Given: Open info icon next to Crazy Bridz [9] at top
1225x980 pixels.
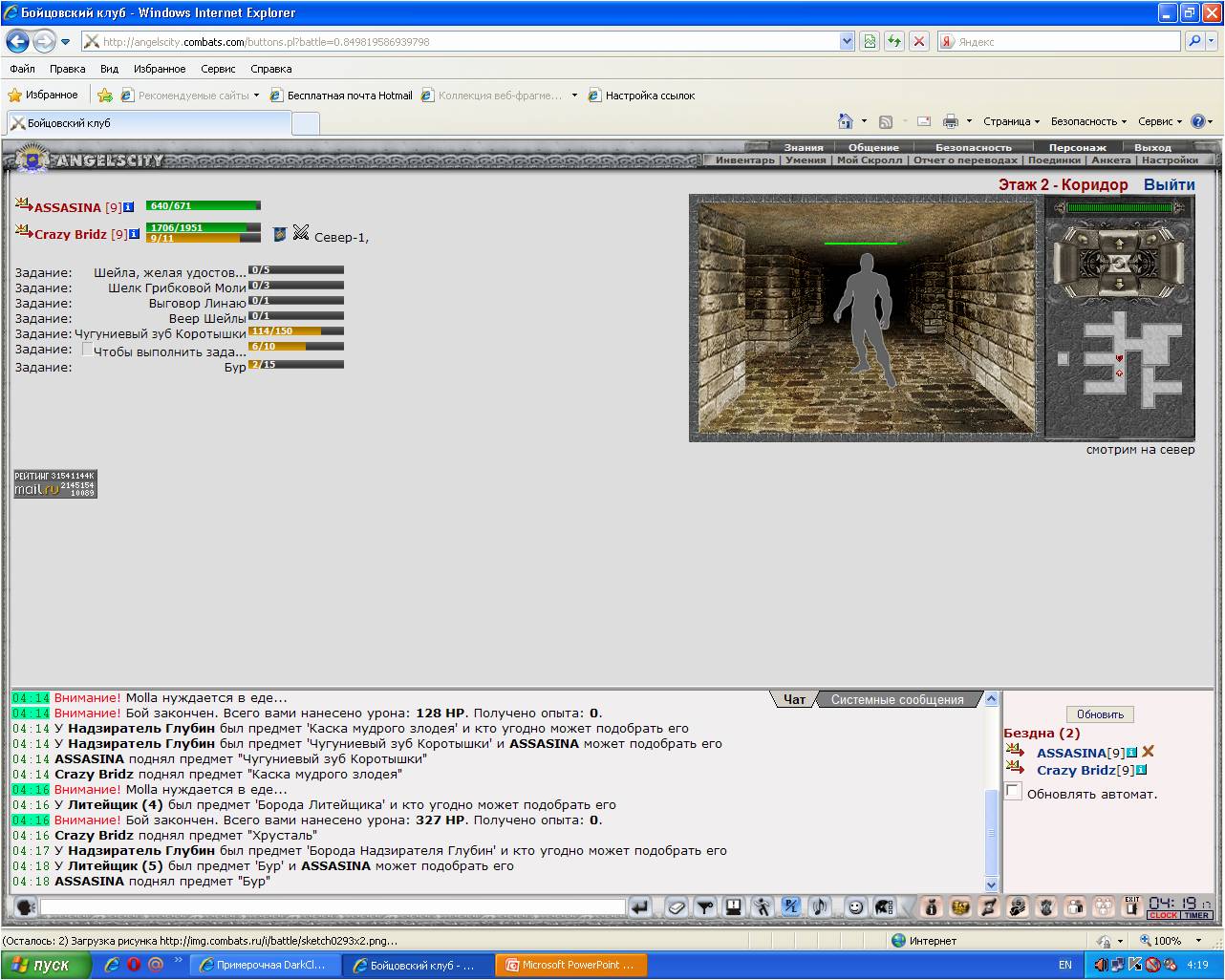Looking at the screenshot, I should (x=135, y=234).
